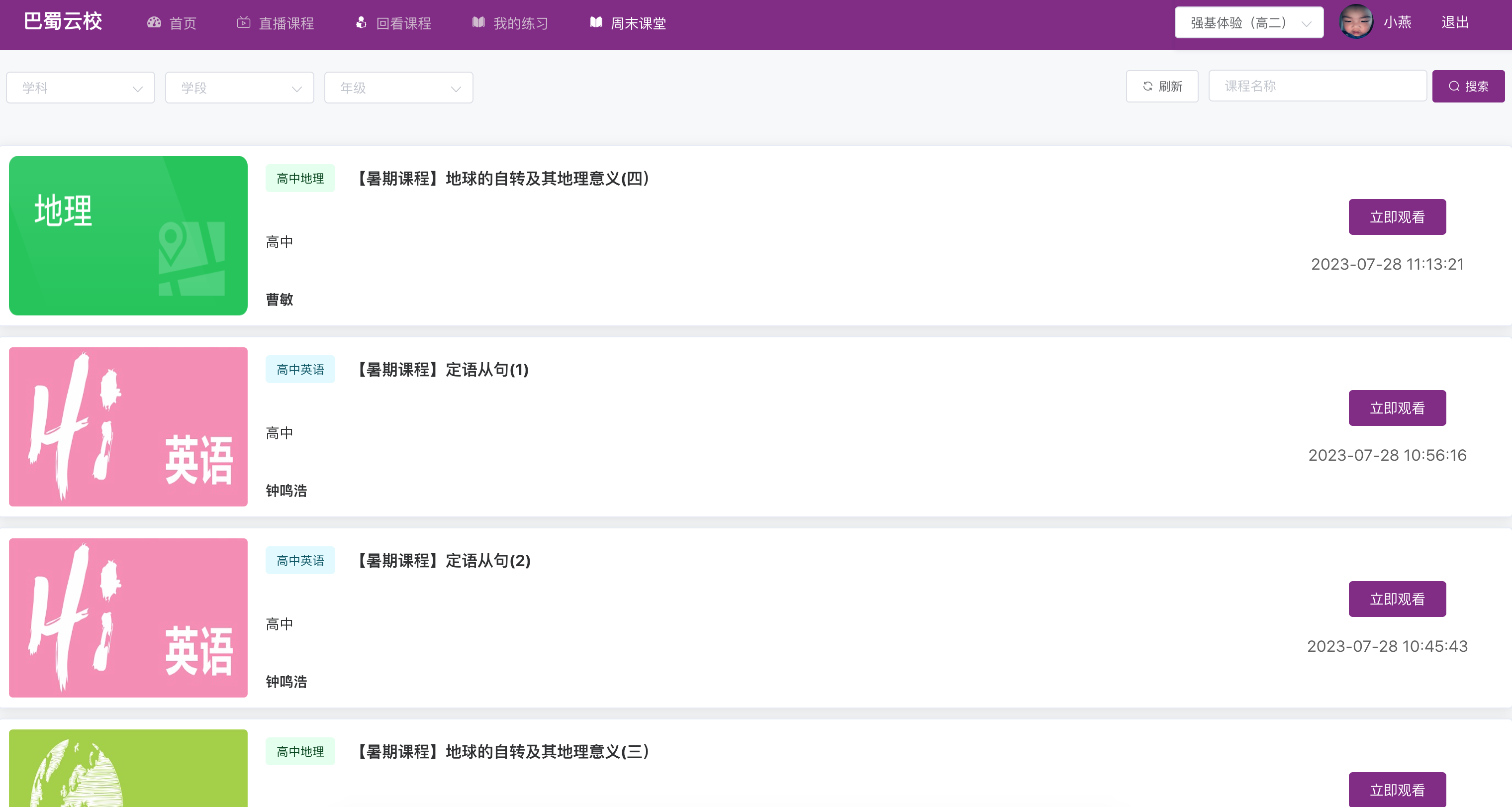1512x807 pixels.
Task: Click the TV icon beside 直播课程
Action: click(244, 22)
